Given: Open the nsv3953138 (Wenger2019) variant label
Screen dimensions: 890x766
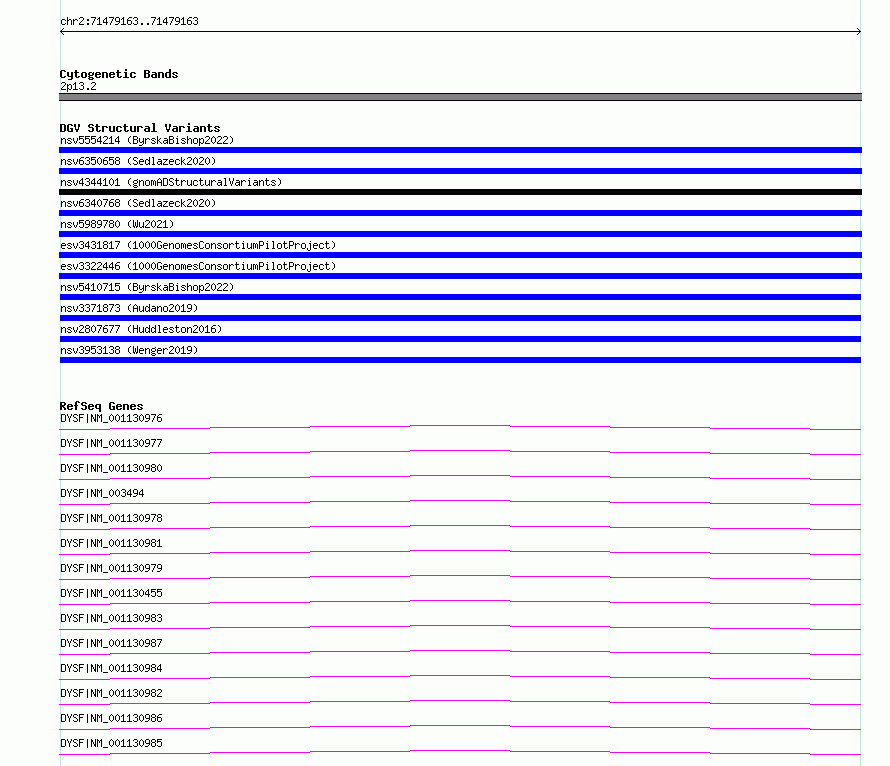Looking at the screenshot, I should (x=129, y=350).
